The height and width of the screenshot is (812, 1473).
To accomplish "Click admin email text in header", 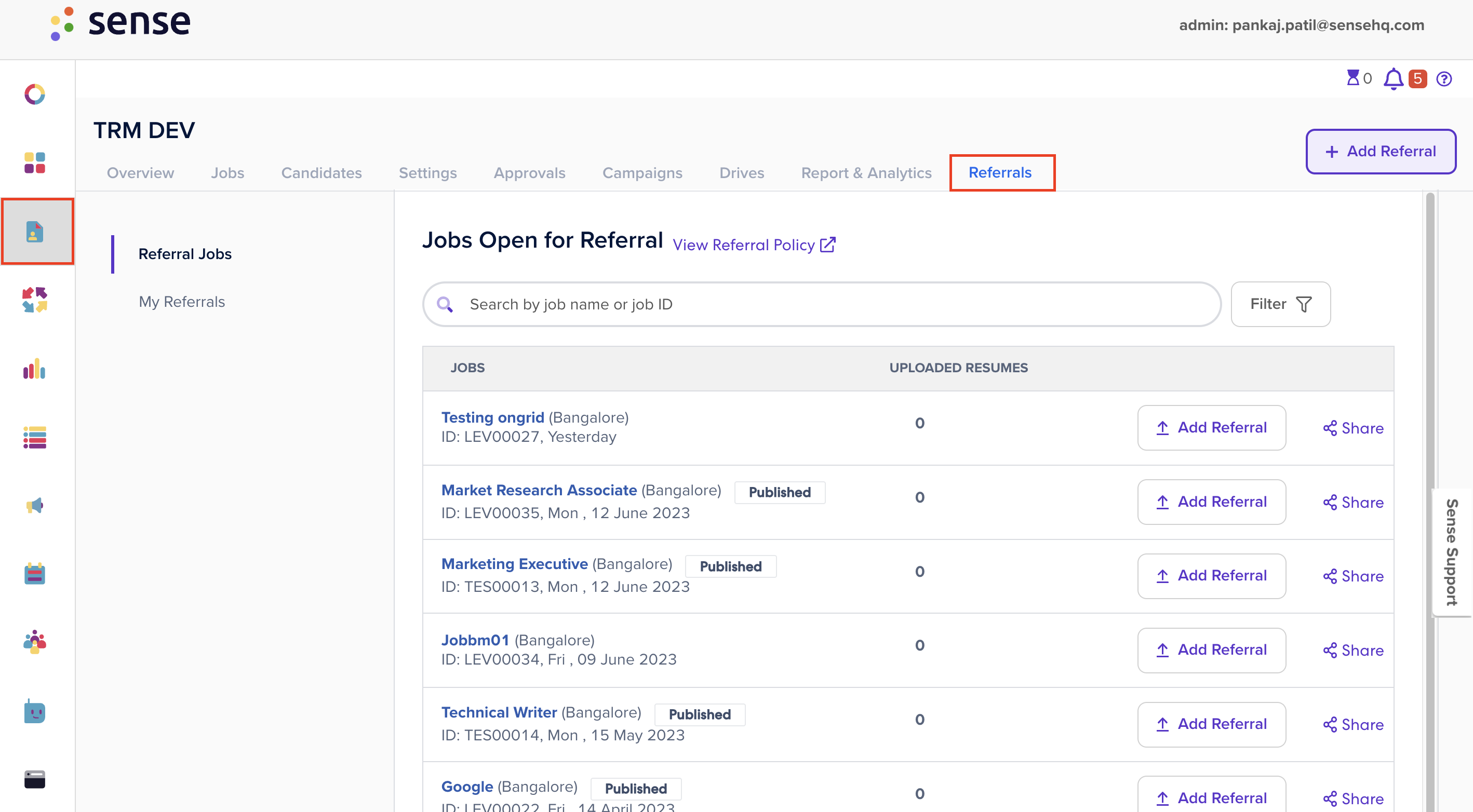I will click(1302, 25).
